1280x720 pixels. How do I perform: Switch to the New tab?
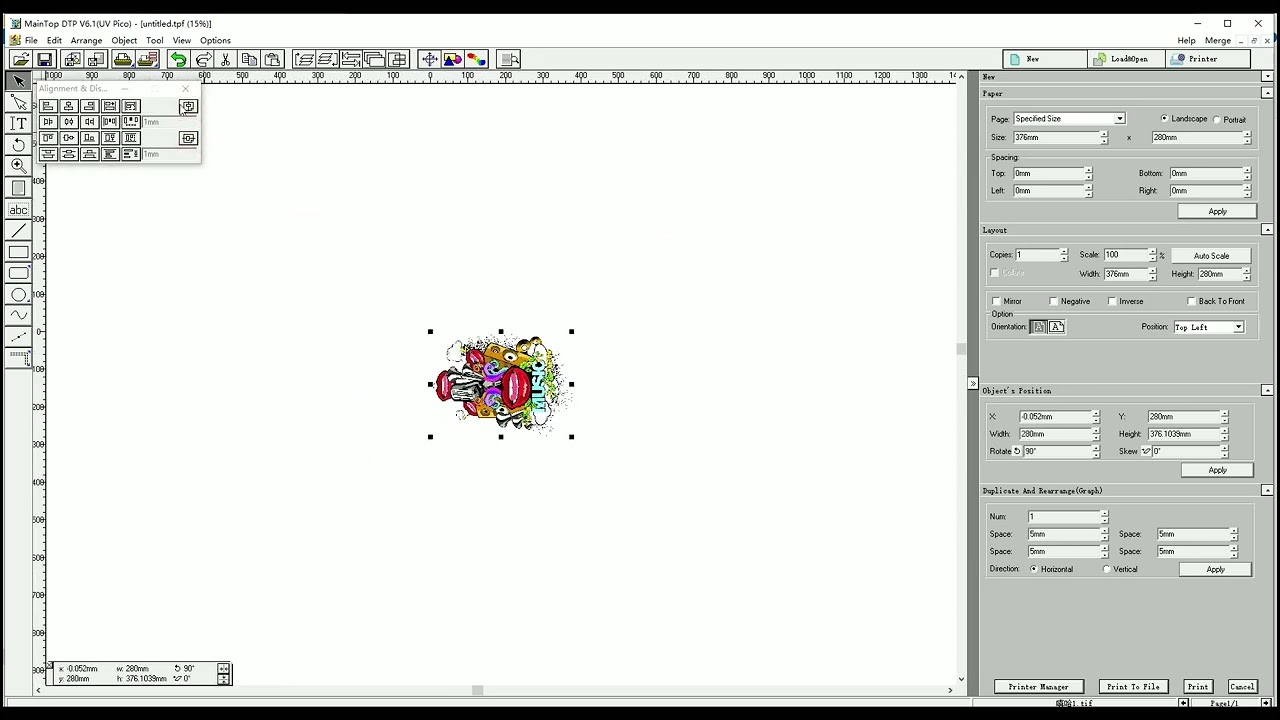1045,59
